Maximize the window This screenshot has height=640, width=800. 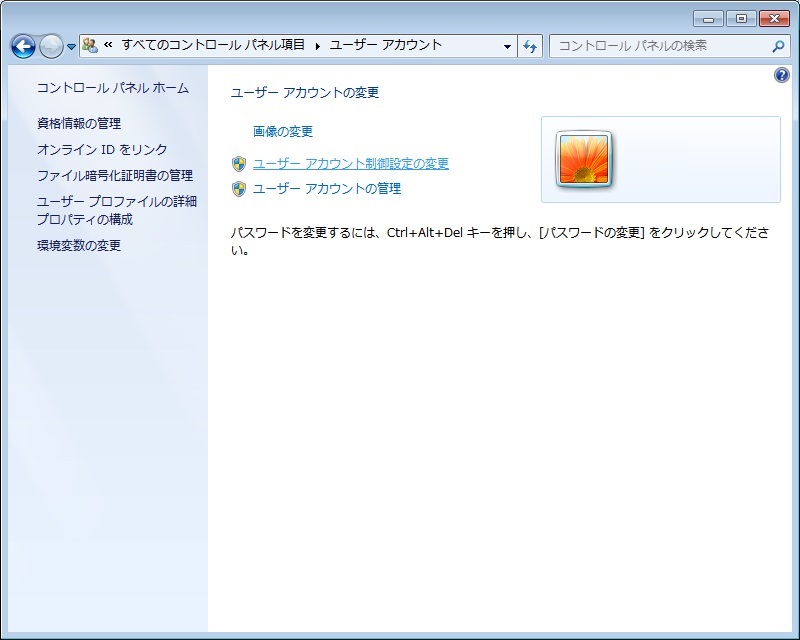[741, 19]
